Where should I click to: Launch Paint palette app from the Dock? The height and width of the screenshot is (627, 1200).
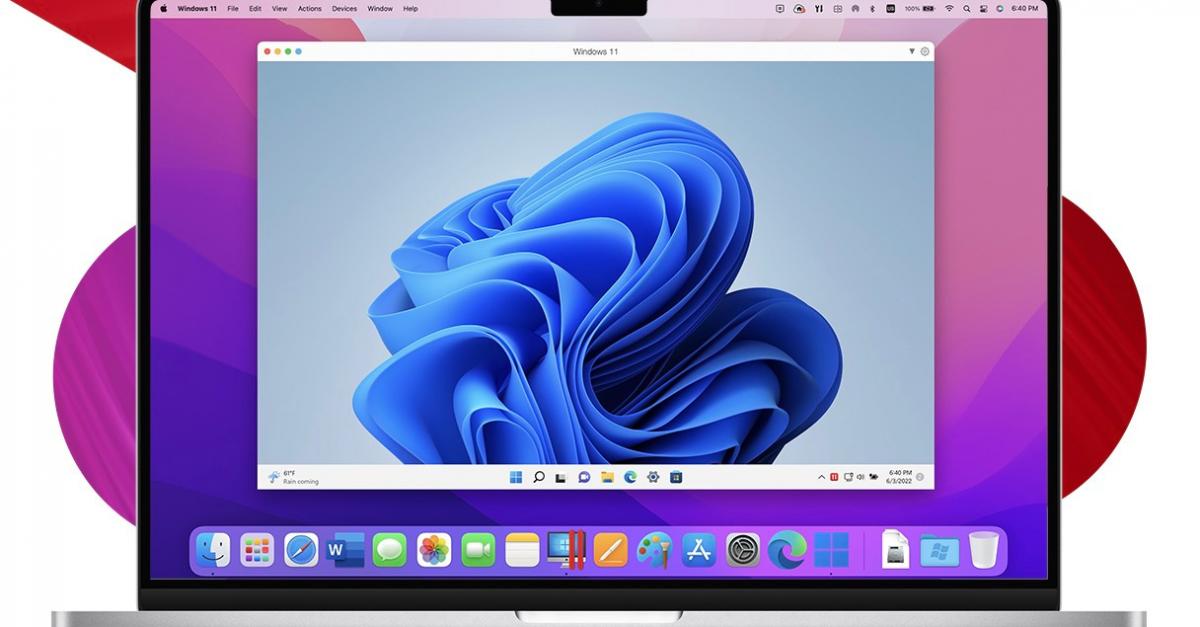(654, 549)
